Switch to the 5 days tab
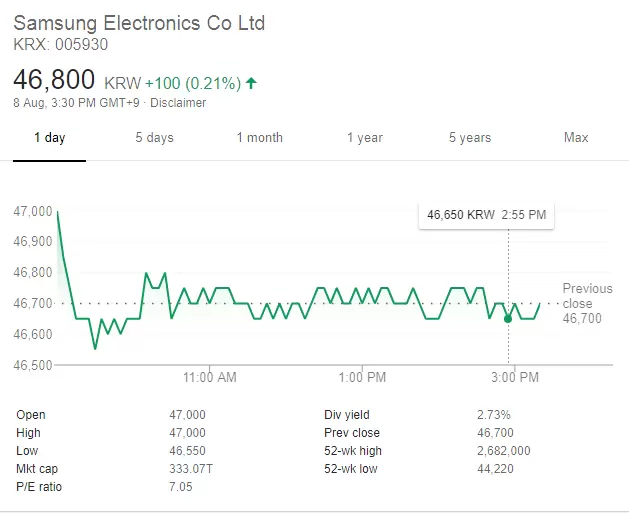 [x=154, y=138]
